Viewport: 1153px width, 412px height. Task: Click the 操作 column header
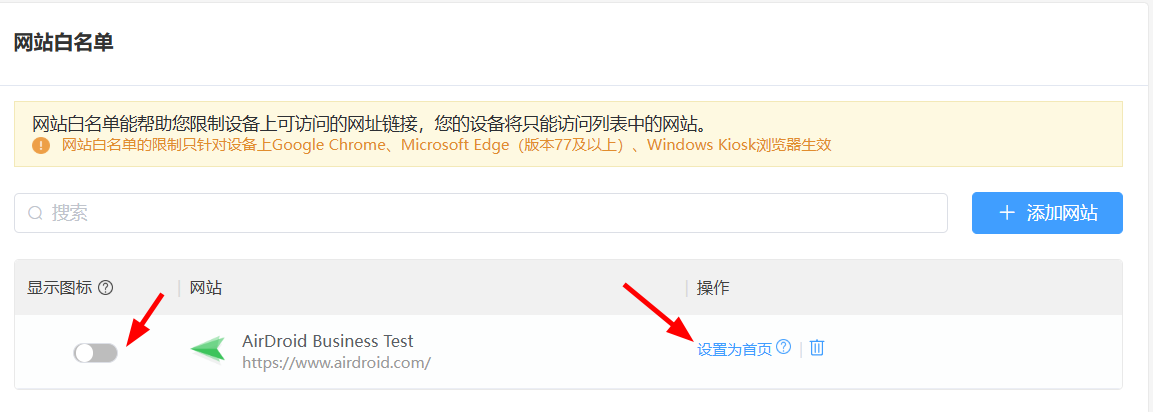click(713, 288)
